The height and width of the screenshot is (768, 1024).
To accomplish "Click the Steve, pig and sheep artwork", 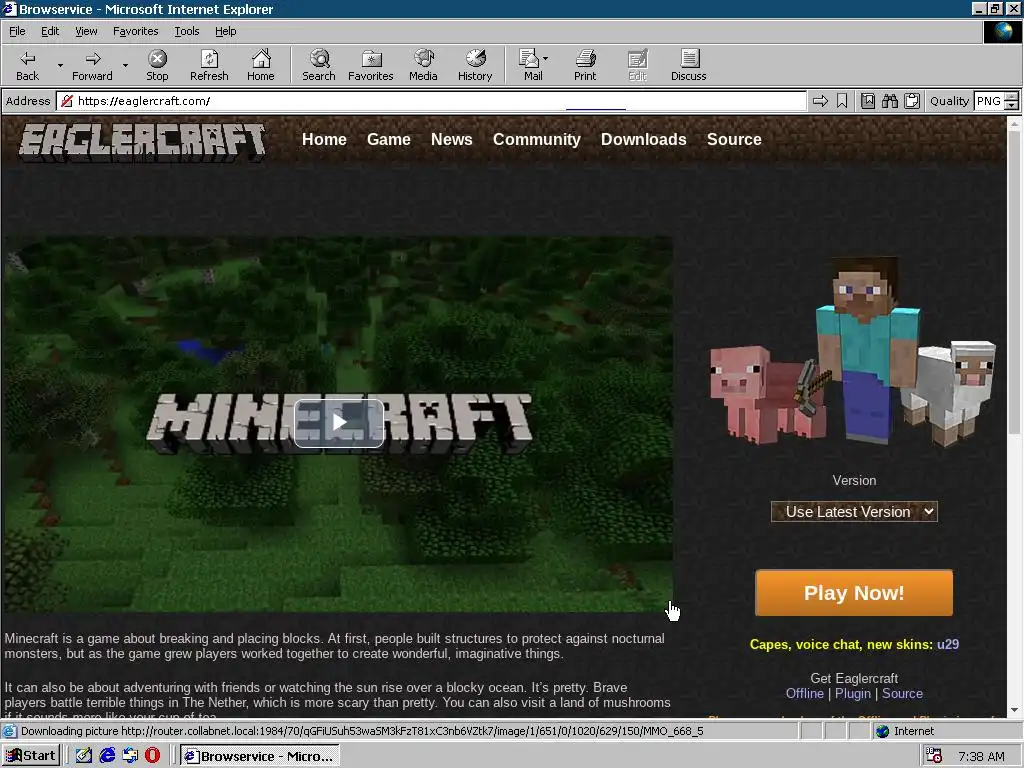I will tap(853, 353).
